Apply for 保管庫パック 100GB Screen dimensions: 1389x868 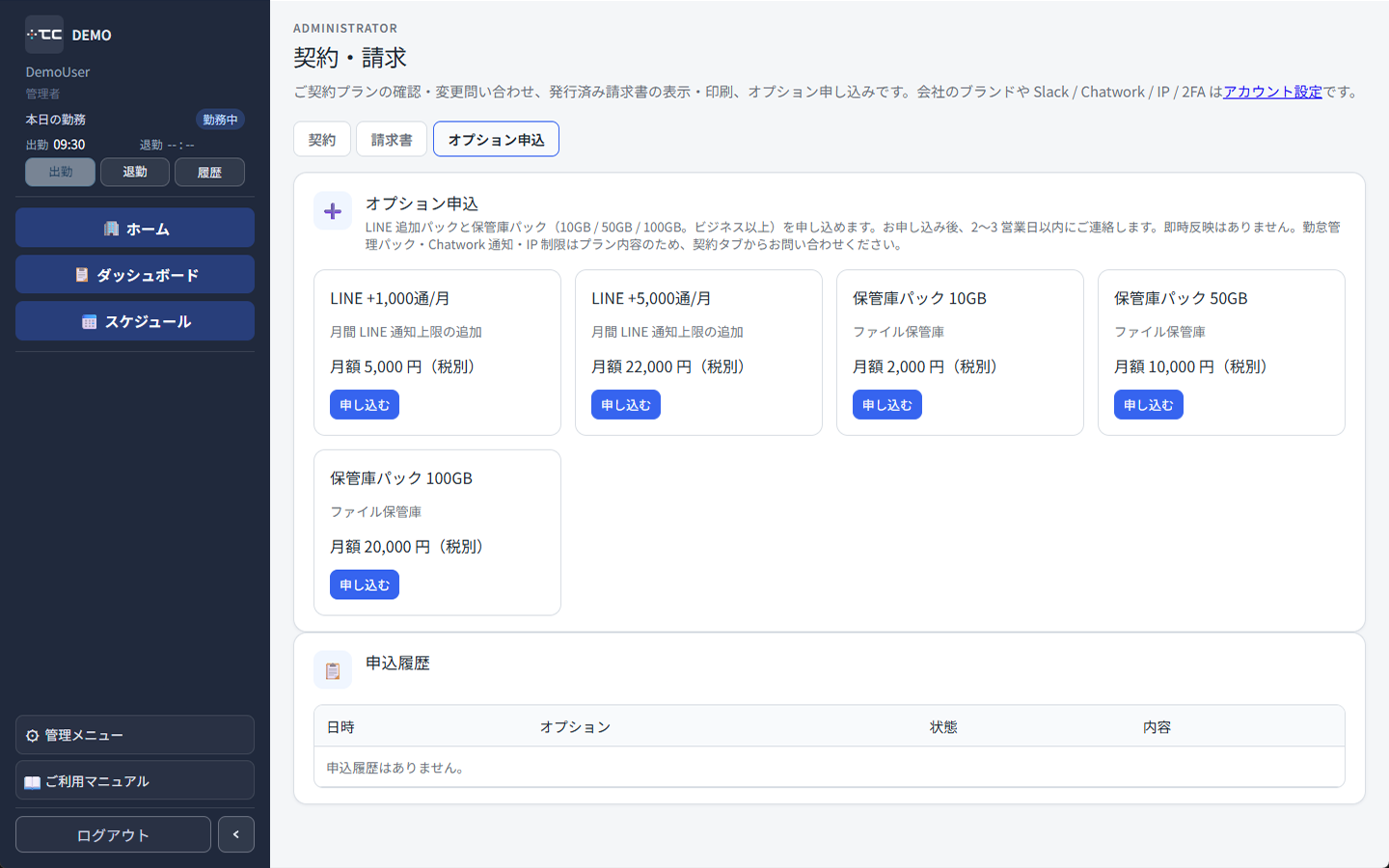pos(365,584)
